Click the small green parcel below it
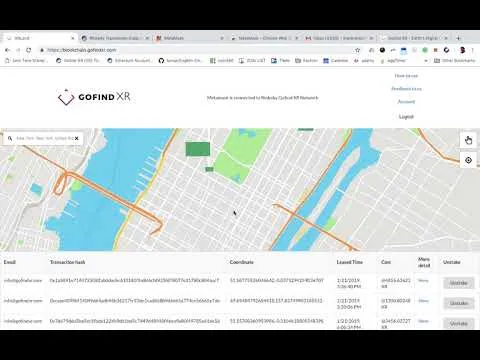The image size is (480, 360). pyautogui.click(x=209, y=169)
